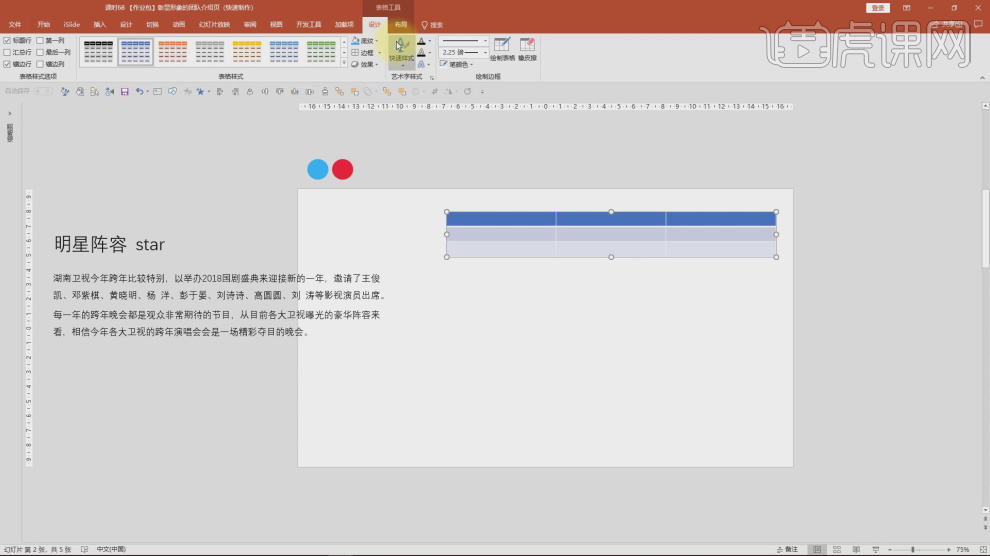The image size is (990, 556).
Task: Apply the black table style thumbnail
Action: (x=98, y=52)
